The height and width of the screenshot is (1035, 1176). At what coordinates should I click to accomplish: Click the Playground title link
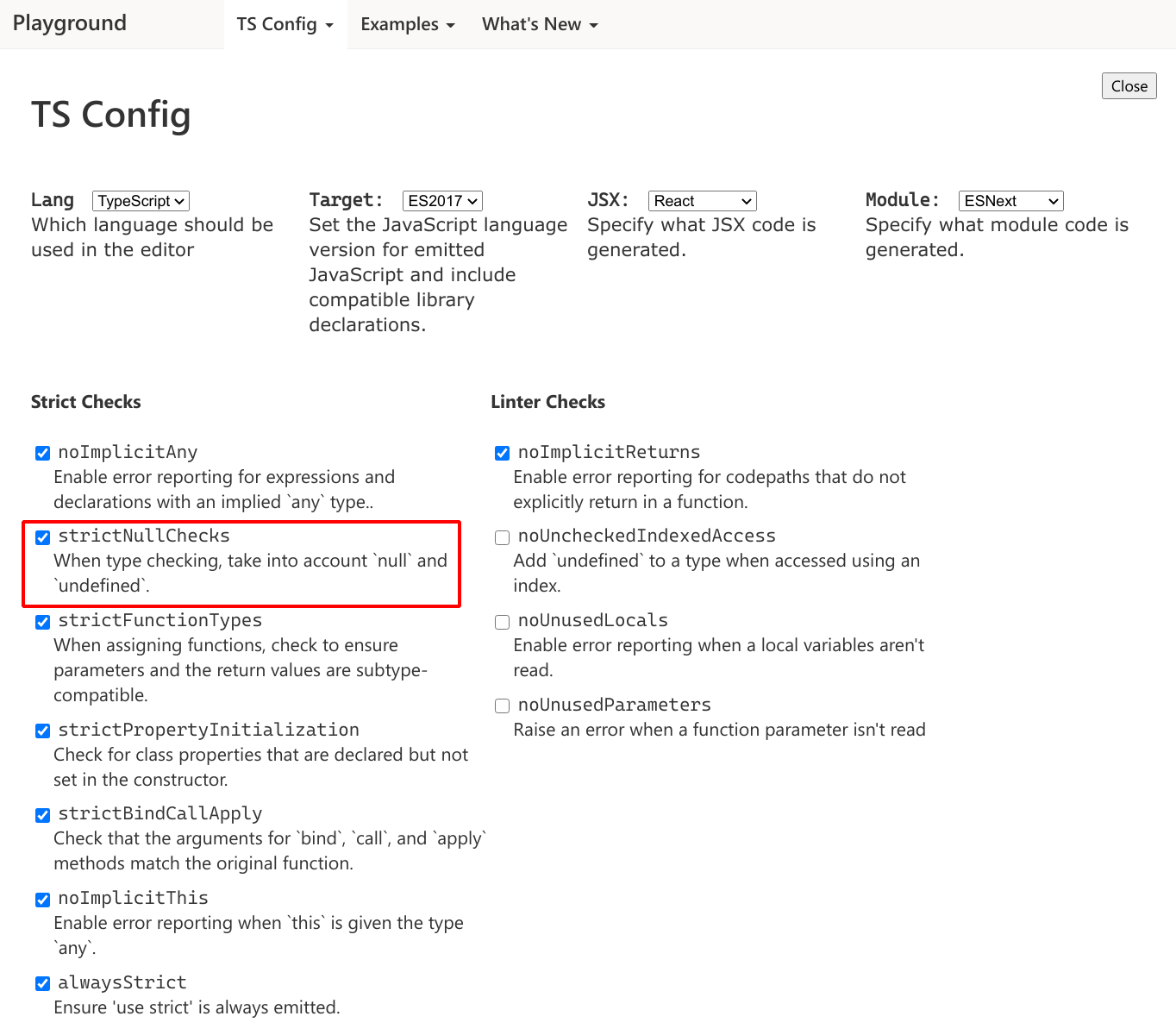[70, 23]
